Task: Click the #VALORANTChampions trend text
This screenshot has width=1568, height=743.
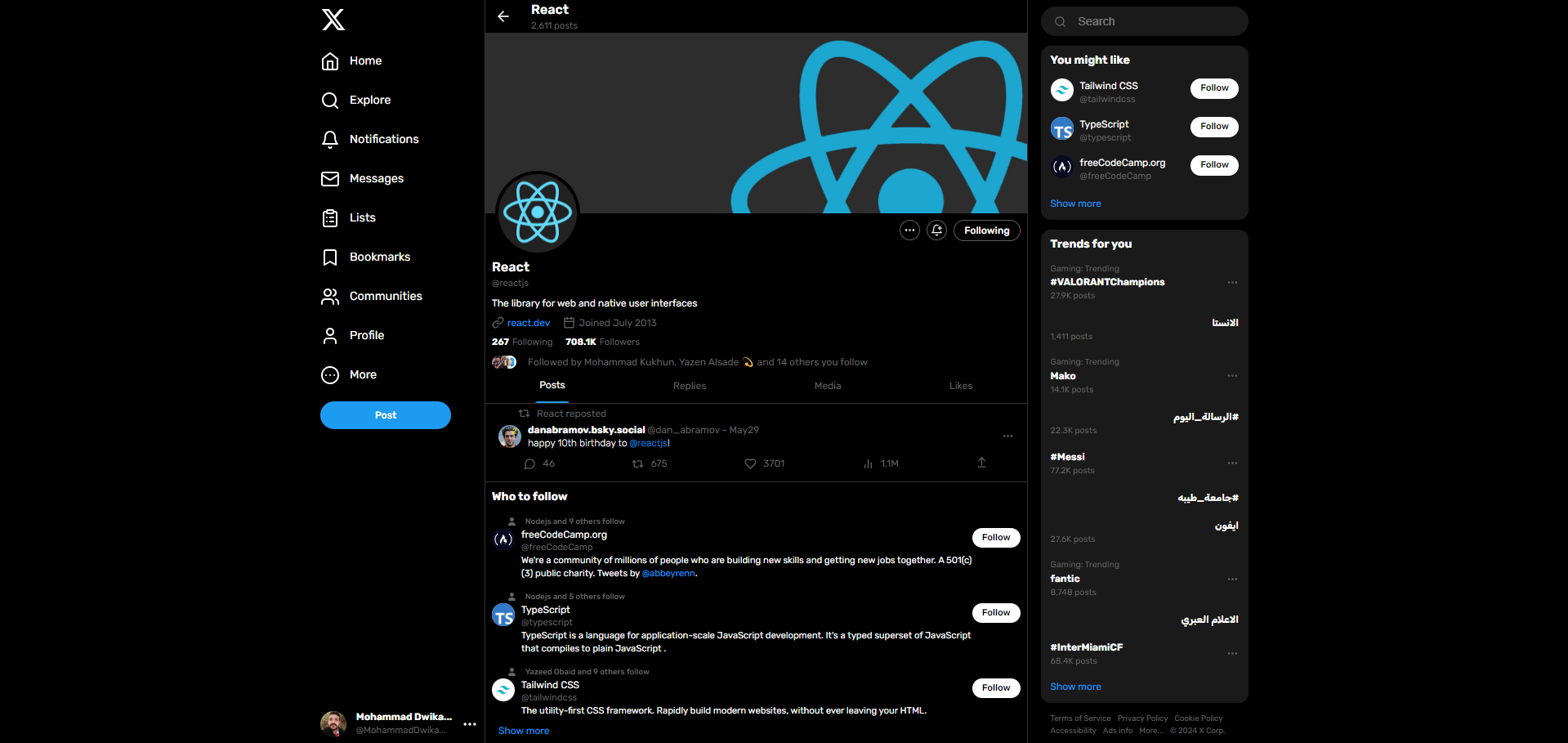Action: [x=1107, y=282]
